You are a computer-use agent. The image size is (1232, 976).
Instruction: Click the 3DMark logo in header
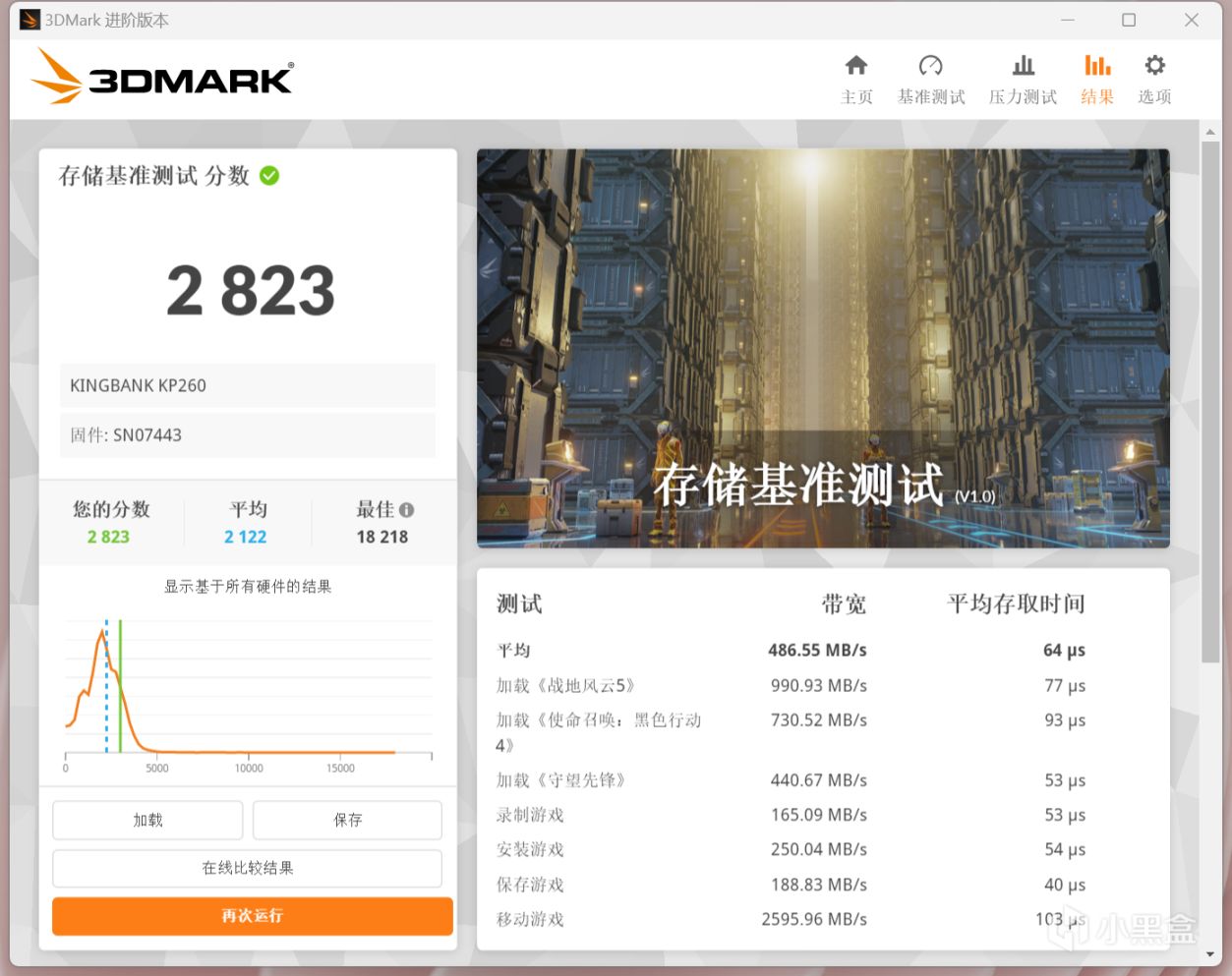pos(162,77)
